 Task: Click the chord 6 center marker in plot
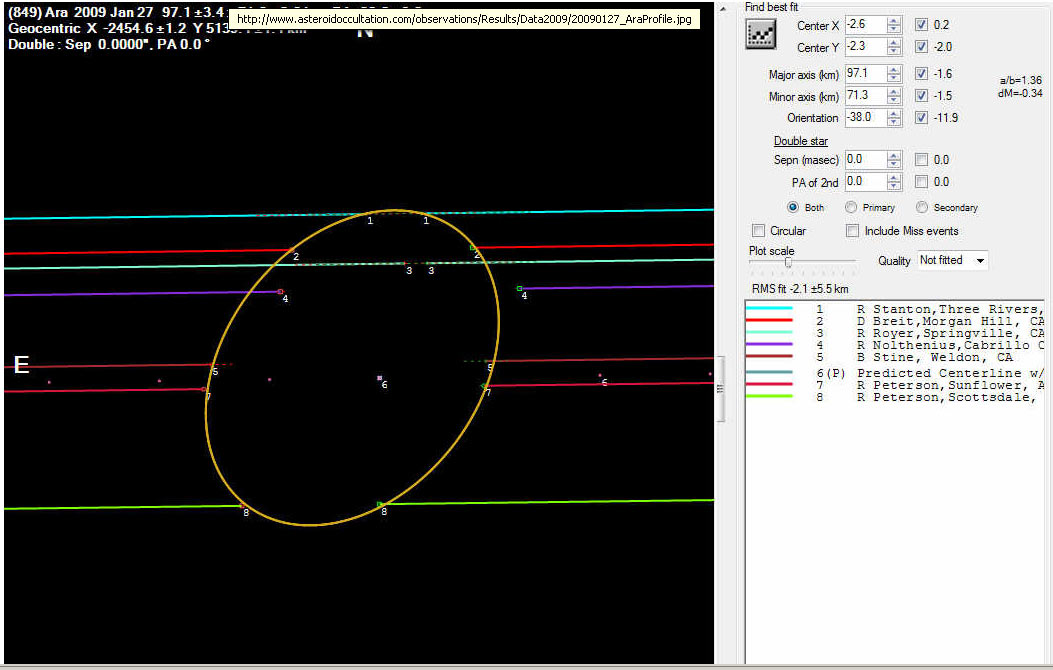[379, 379]
